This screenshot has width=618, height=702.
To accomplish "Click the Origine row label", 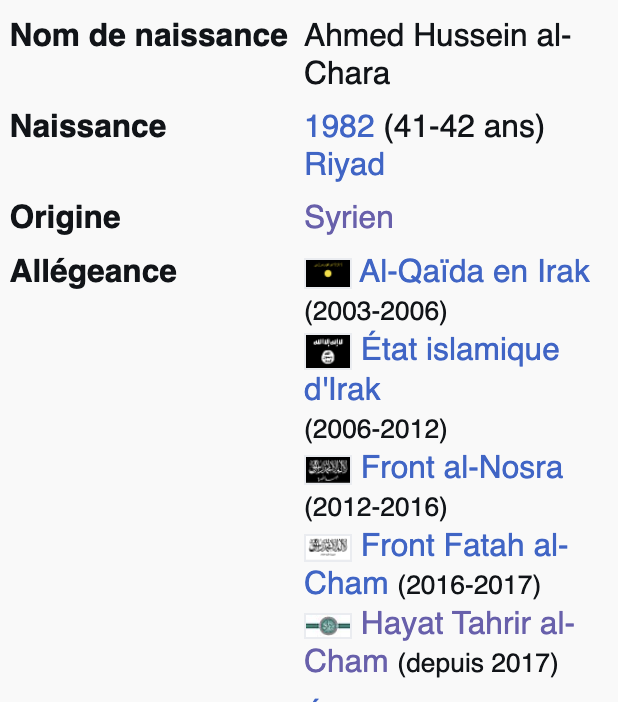I will [65, 218].
